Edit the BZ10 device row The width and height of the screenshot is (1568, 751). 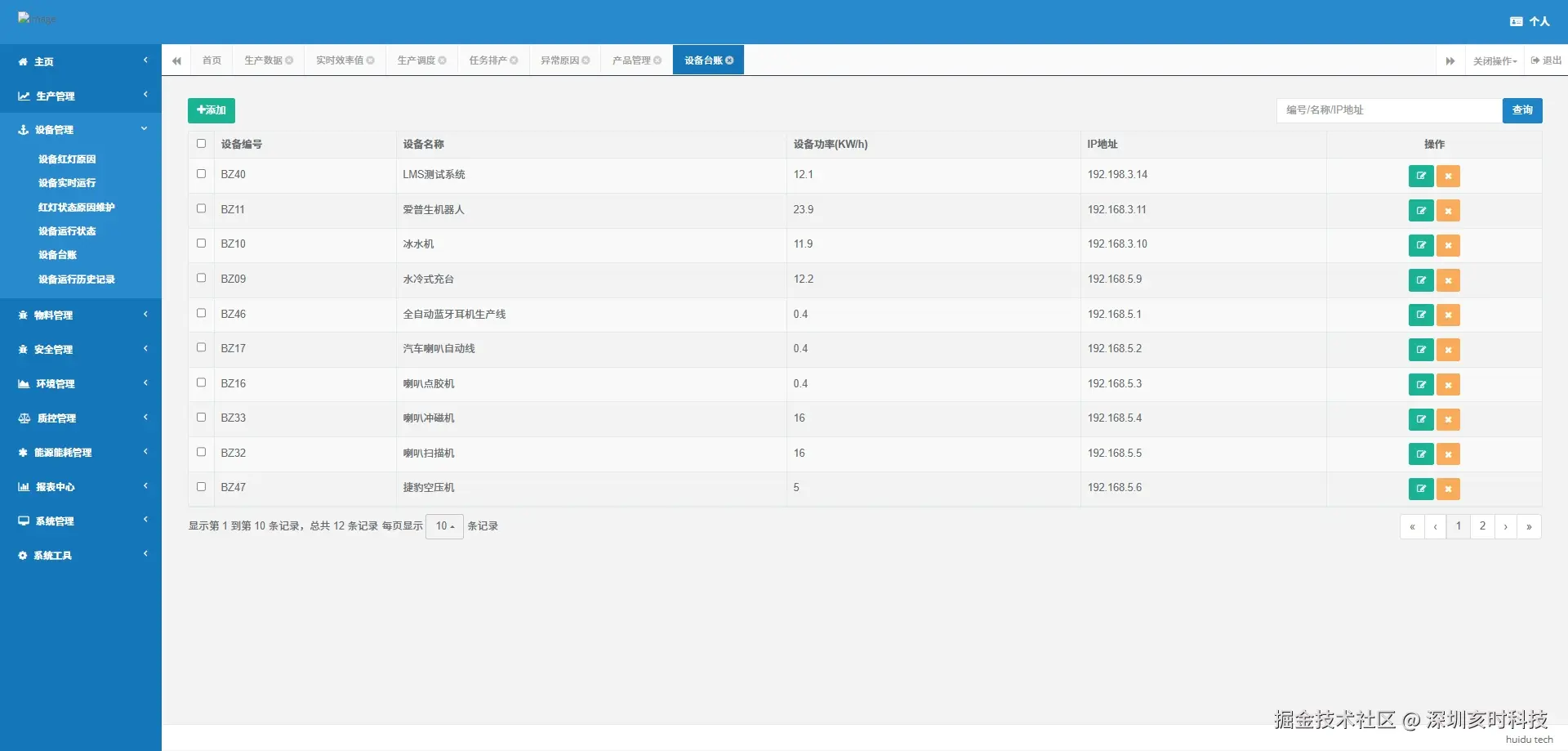tap(1421, 245)
